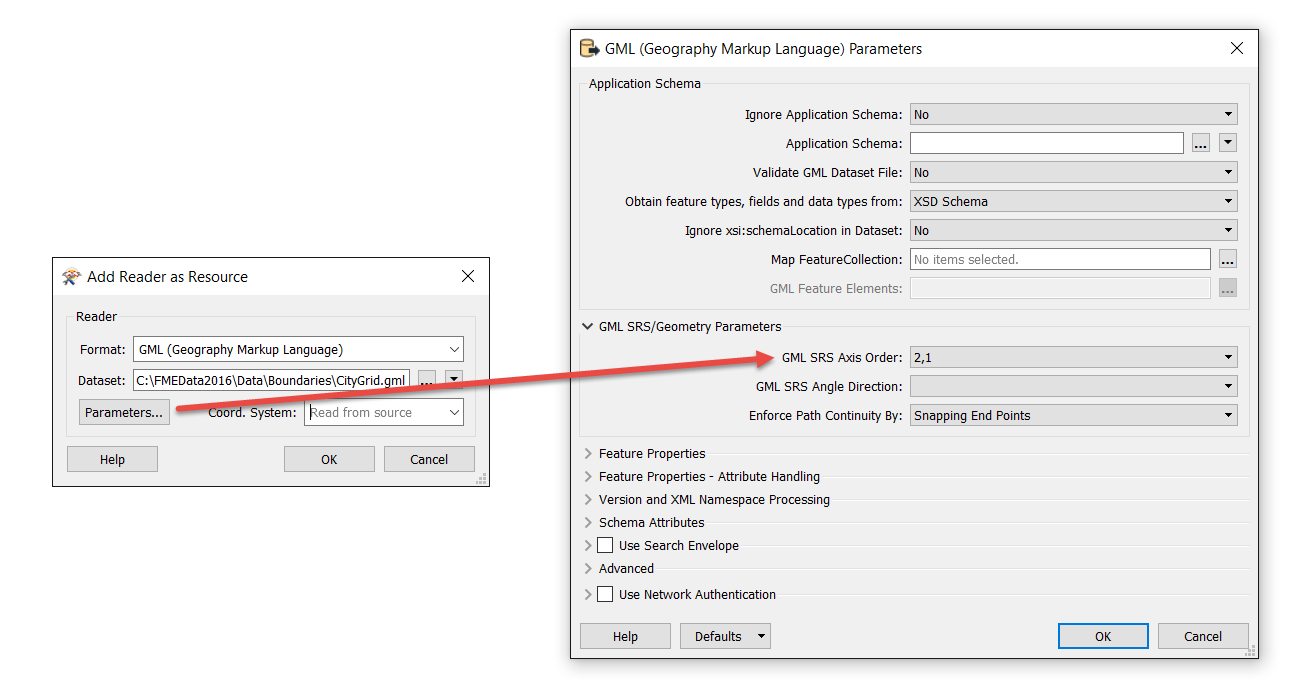Open the Defaults dropdown menu

point(724,636)
